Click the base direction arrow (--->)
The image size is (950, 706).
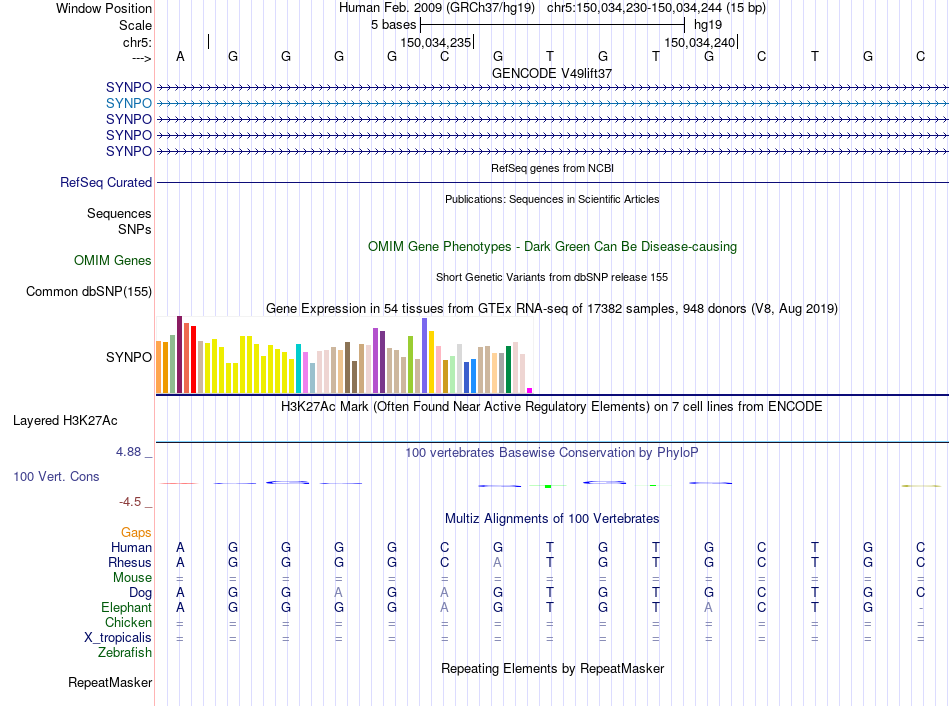[x=141, y=58]
